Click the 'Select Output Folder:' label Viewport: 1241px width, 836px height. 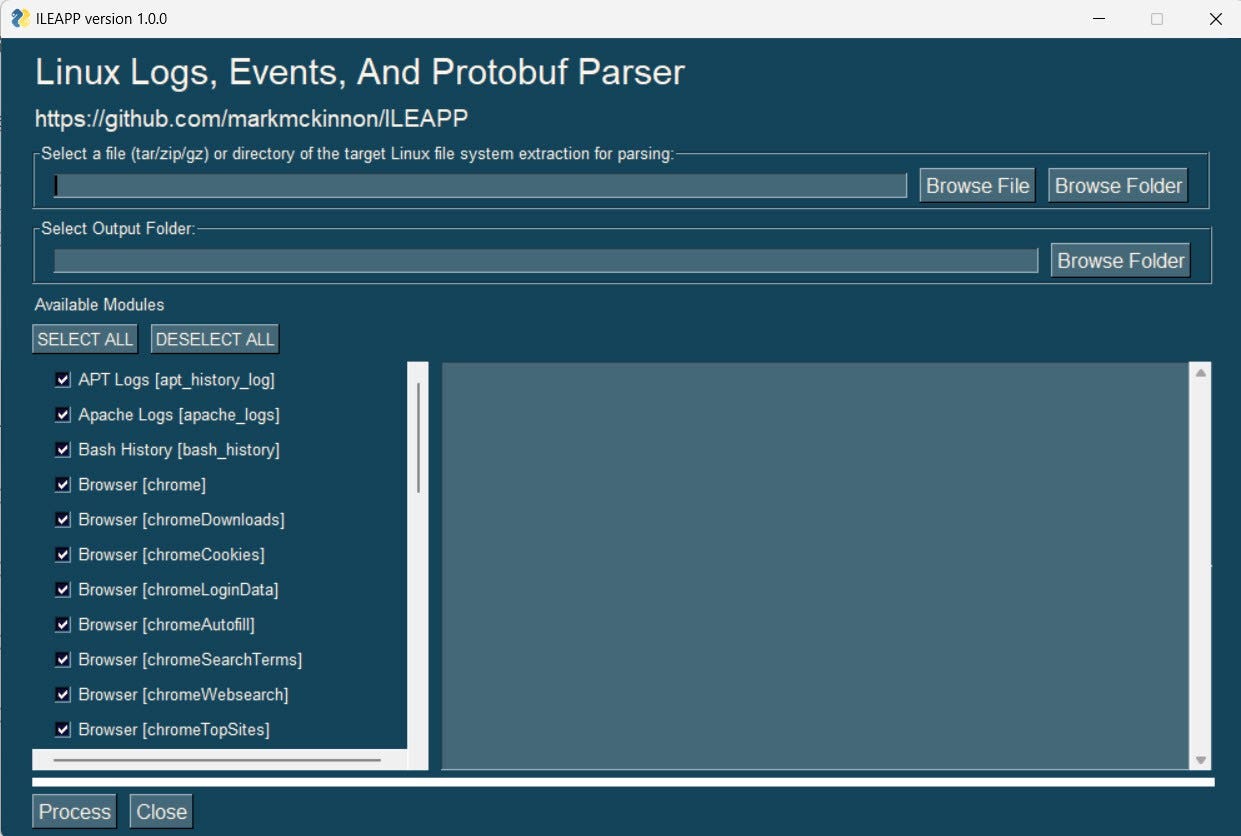tap(118, 228)
